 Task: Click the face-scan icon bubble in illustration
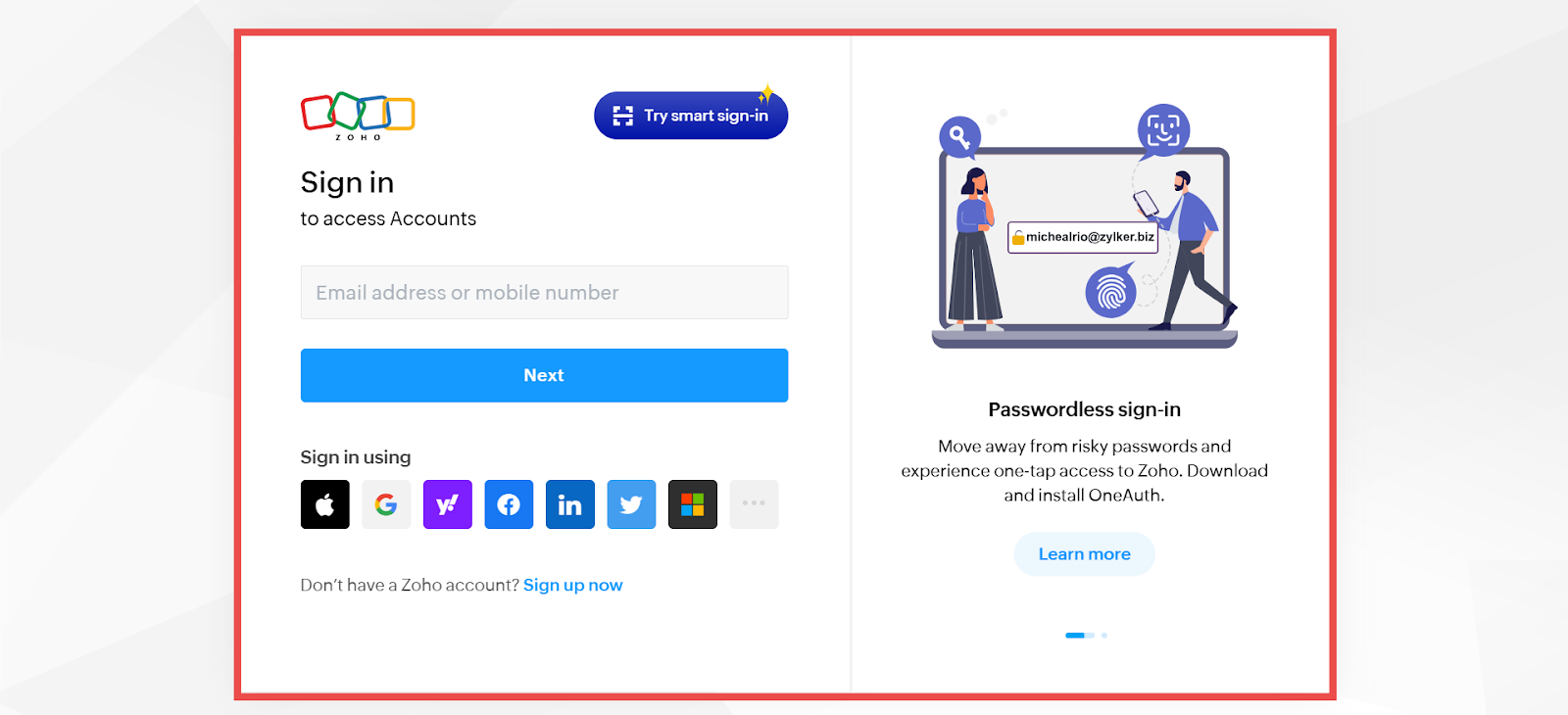1163,130
